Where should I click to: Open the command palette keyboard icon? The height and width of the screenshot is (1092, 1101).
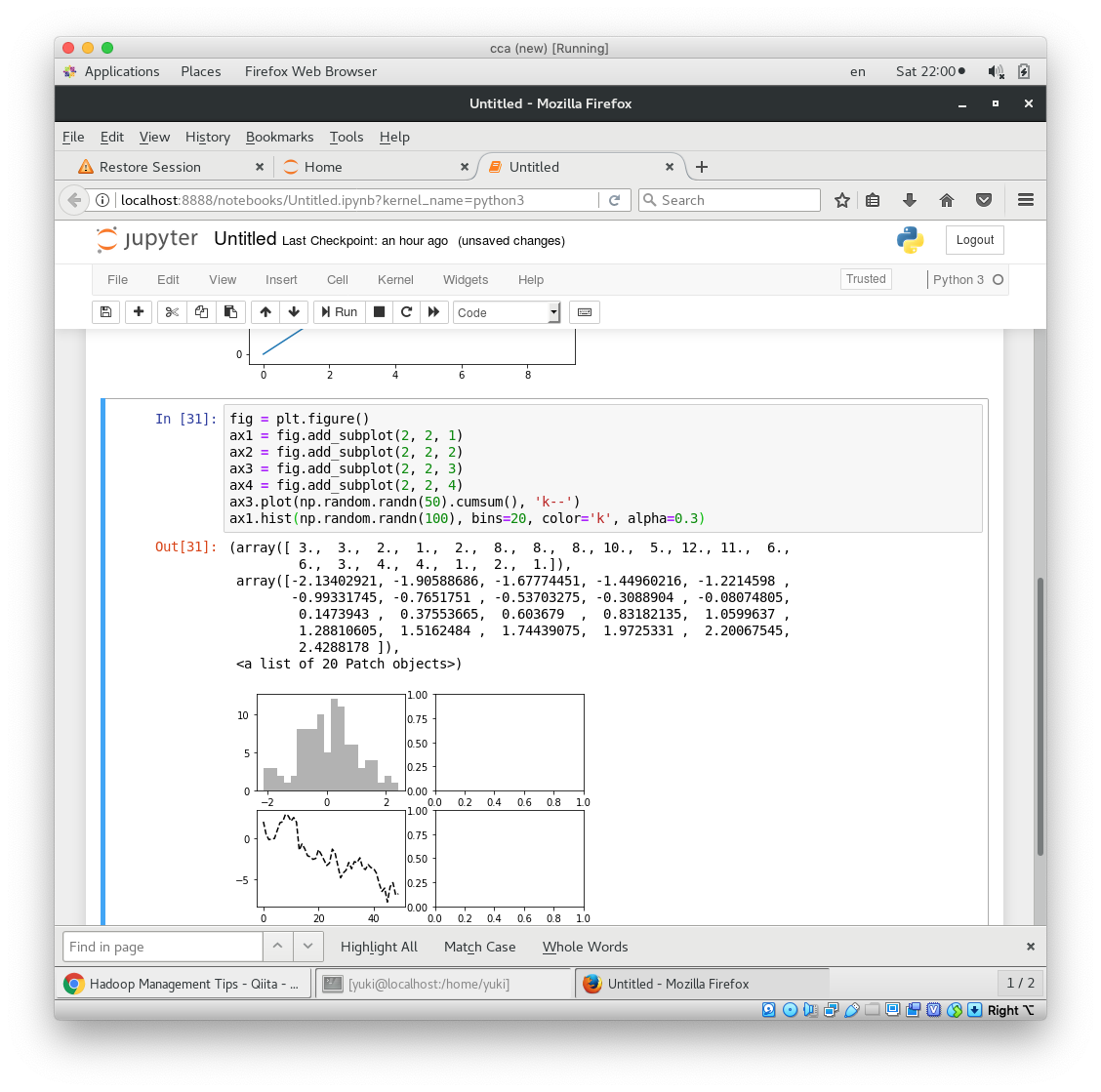pos(585,312)
